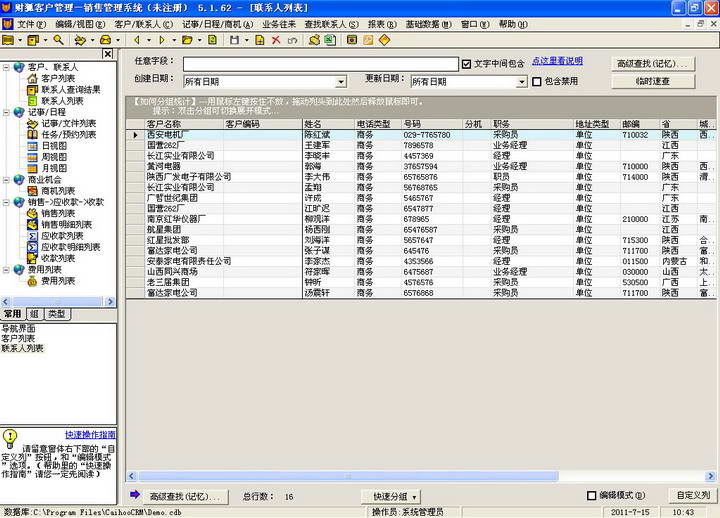720x518 pixels.
Task: Click the yellow left arrow back icon
Action: coord(136,40)
